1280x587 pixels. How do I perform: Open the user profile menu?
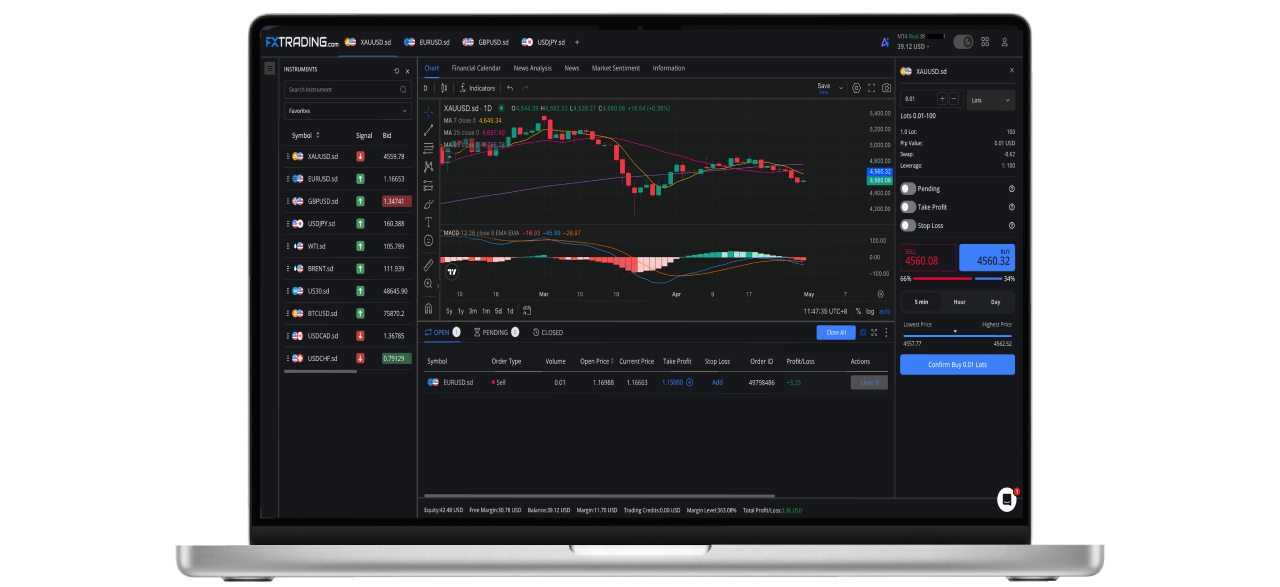click(1005, 42)
